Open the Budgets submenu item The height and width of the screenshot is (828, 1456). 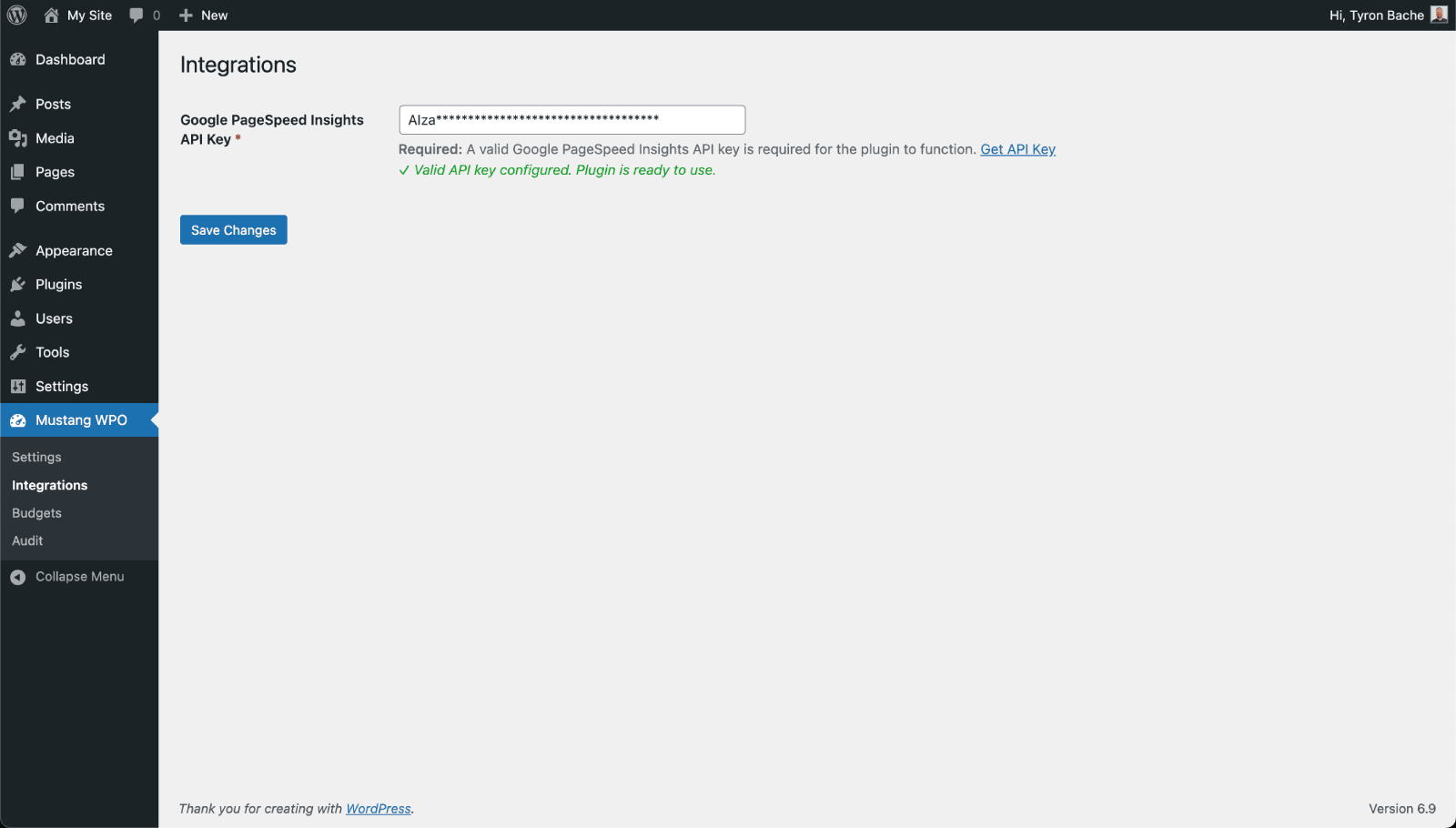(36, 512)
